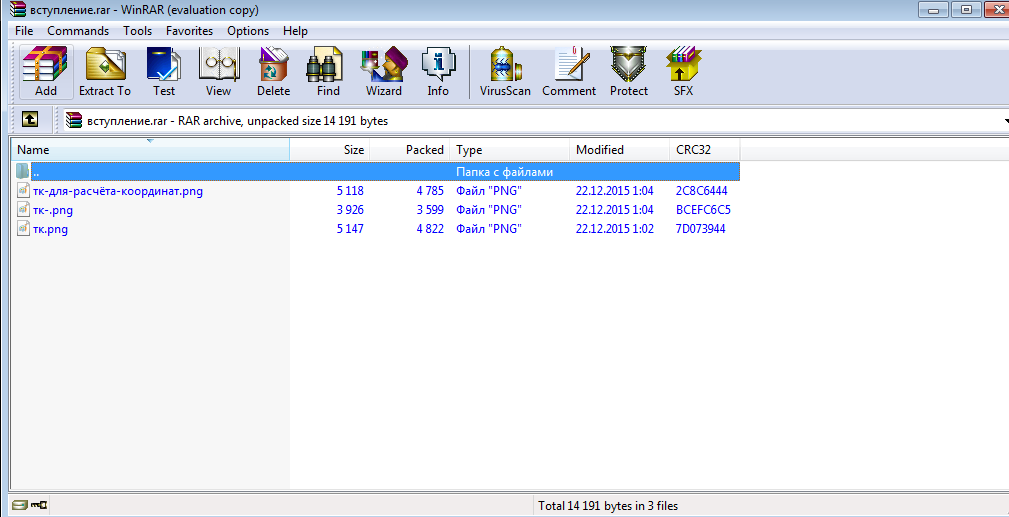Show archive Info
Screen dimensions: 1009x517
click(438, 71)
